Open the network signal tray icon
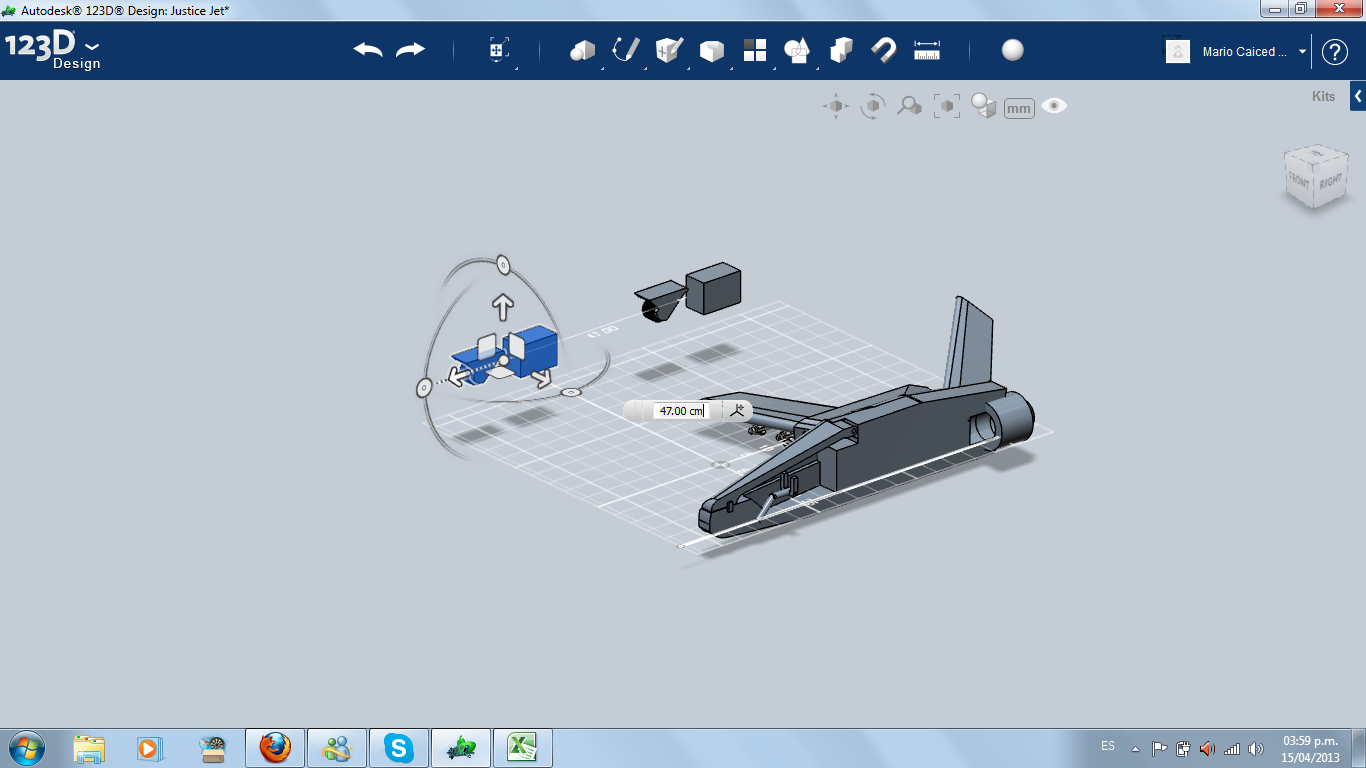The width and height of the screenshot is (1366, 768). 1232,748
